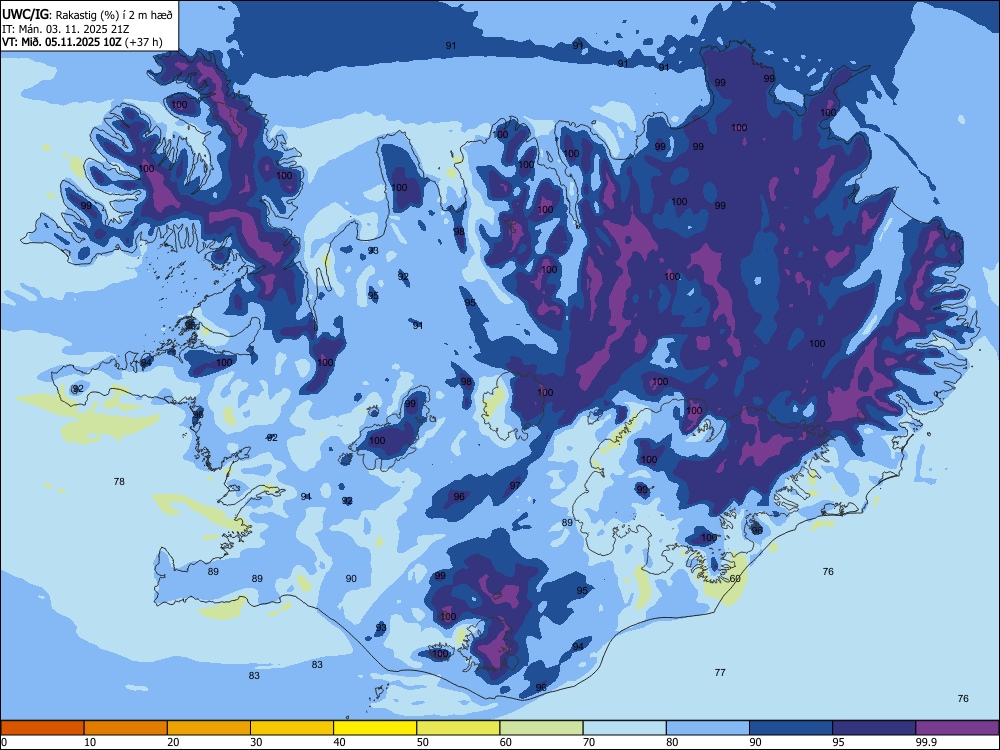Select the 30–40 golden legend swatch
The width and height of the screenshot is (1000, 750).
click(292, 728)
